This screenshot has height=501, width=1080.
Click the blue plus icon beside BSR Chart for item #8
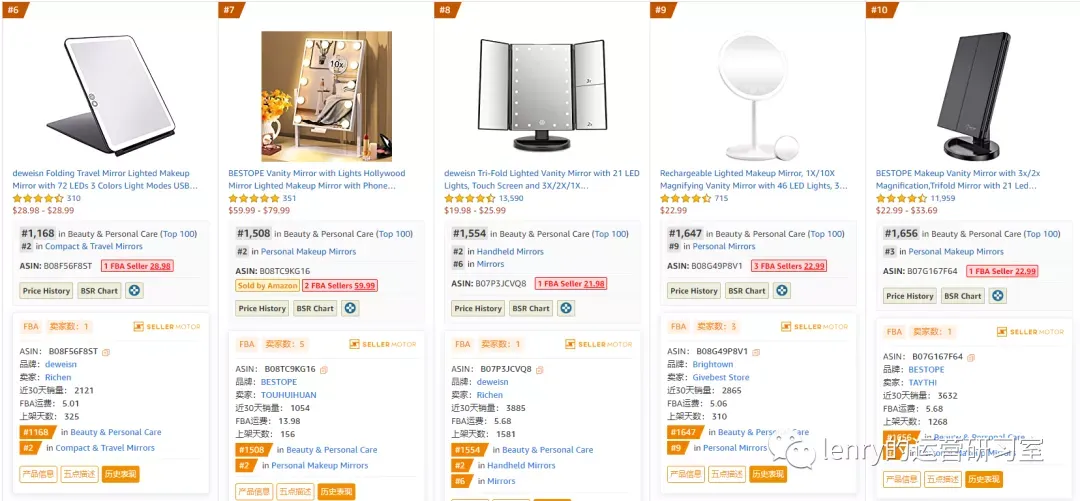(566, 308)
